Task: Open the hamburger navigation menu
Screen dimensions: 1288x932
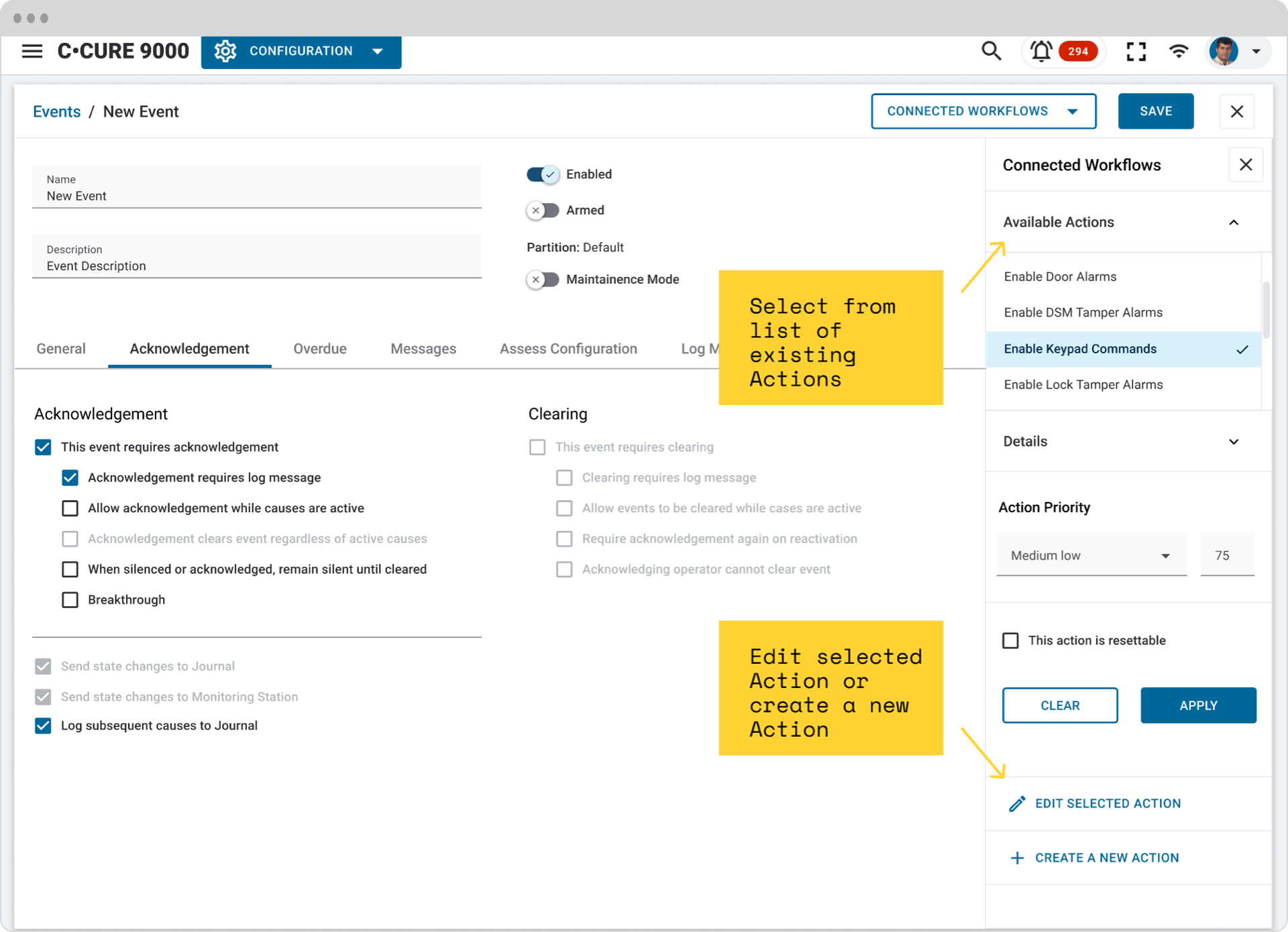Action: pyautogui.click(x=32, y=51)
